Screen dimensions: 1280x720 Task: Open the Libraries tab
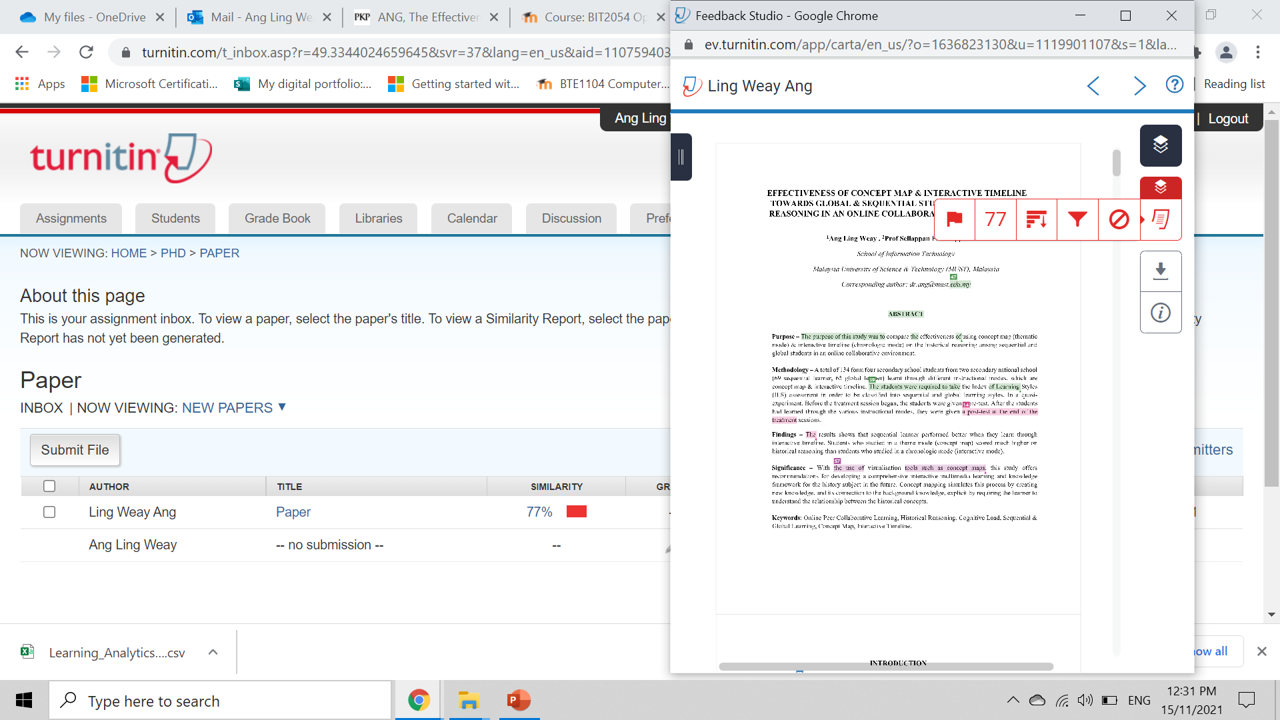378,218
